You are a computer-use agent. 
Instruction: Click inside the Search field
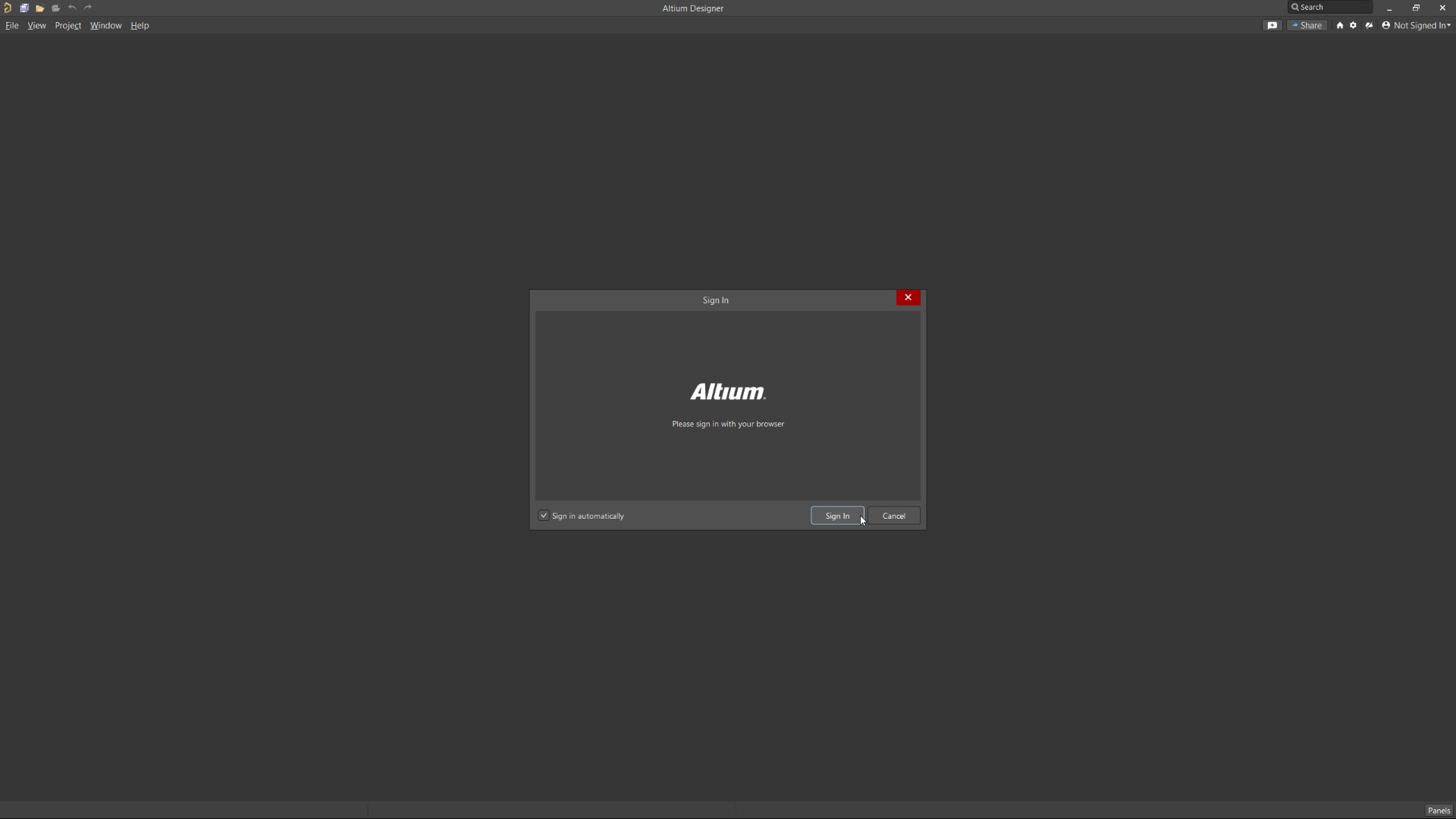point(1331,6)
